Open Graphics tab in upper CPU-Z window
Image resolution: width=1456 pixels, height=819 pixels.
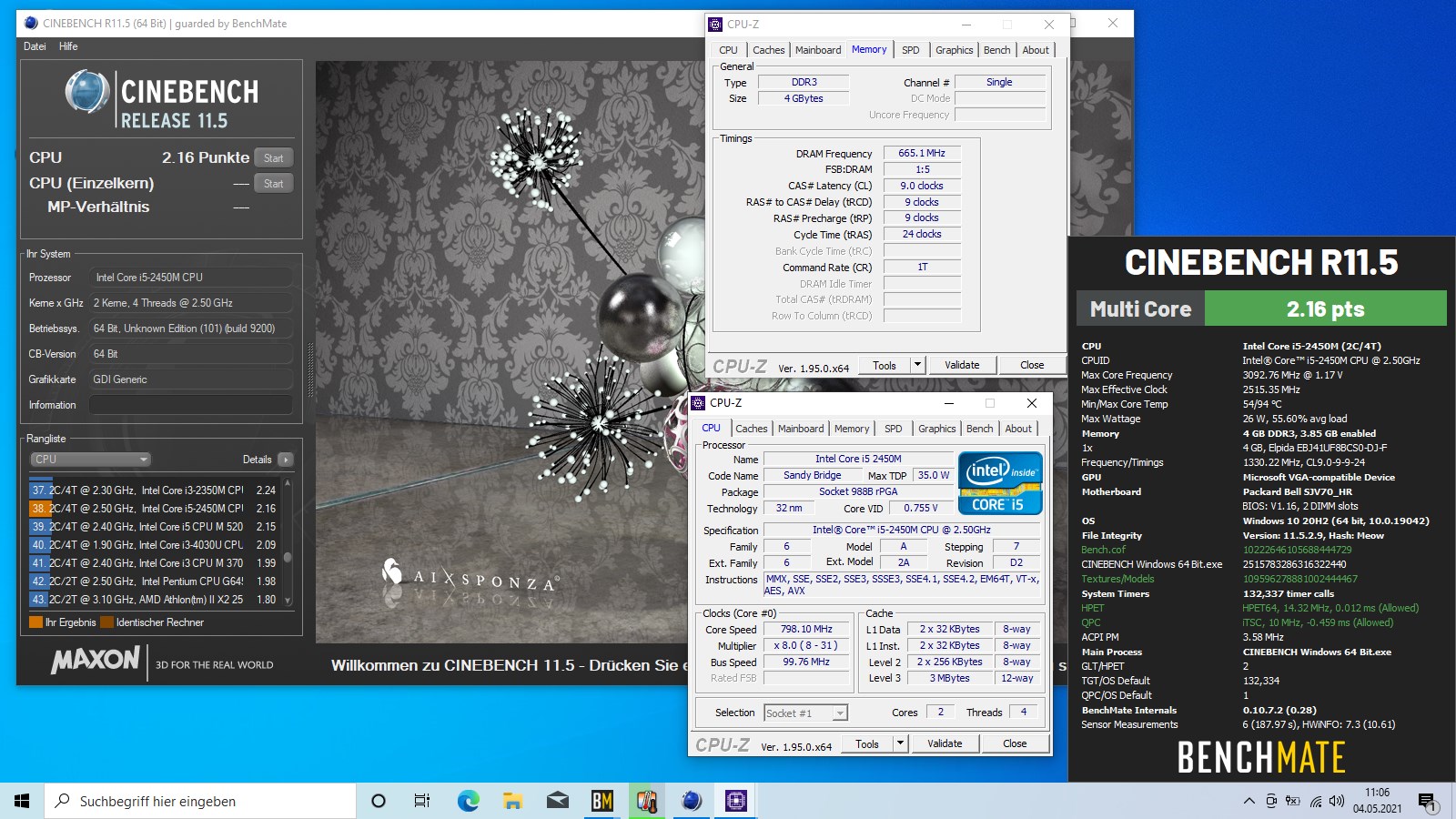[x=954, y=50]
